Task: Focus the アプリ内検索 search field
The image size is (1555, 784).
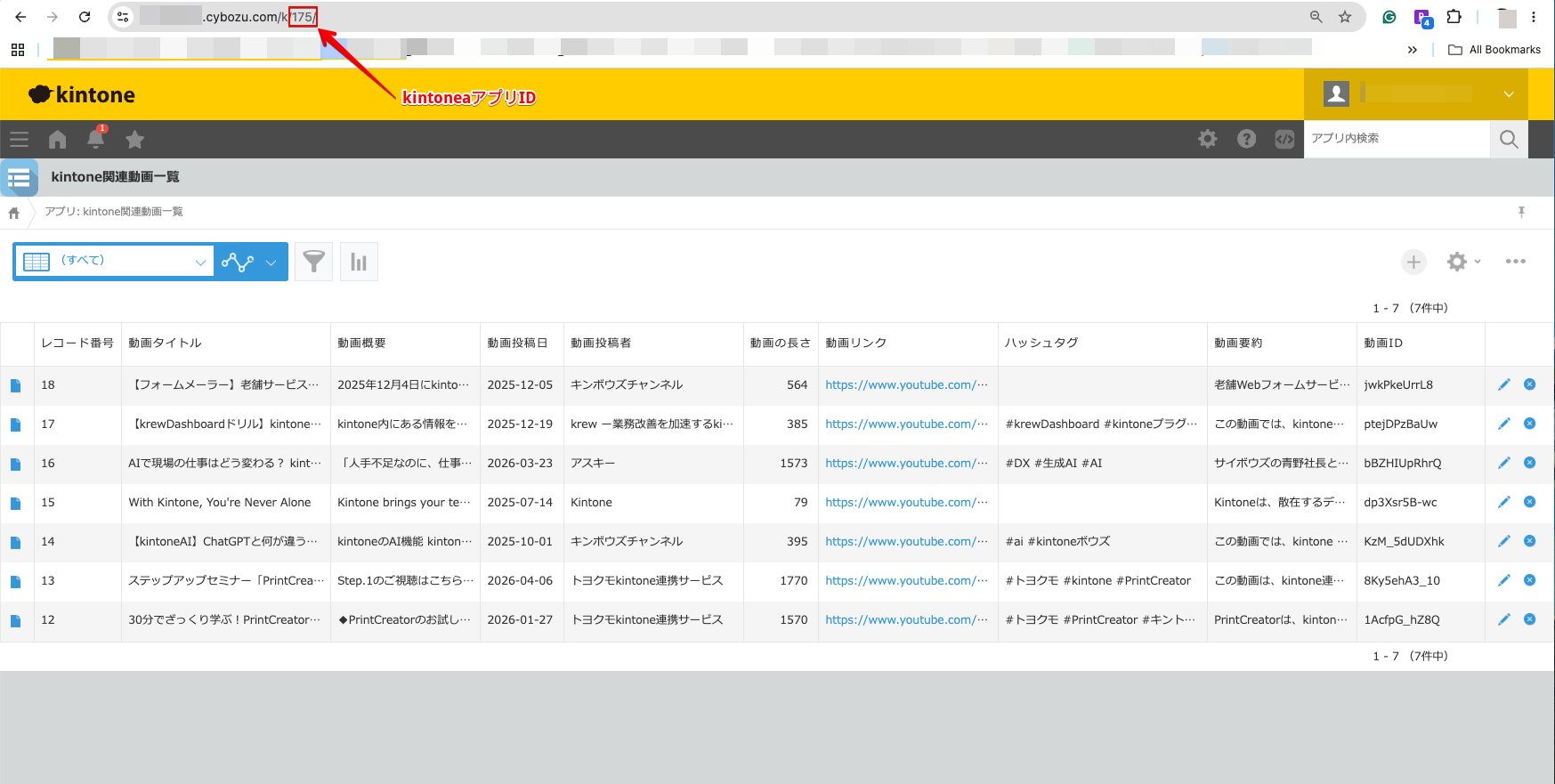Action: [1397, 139]
